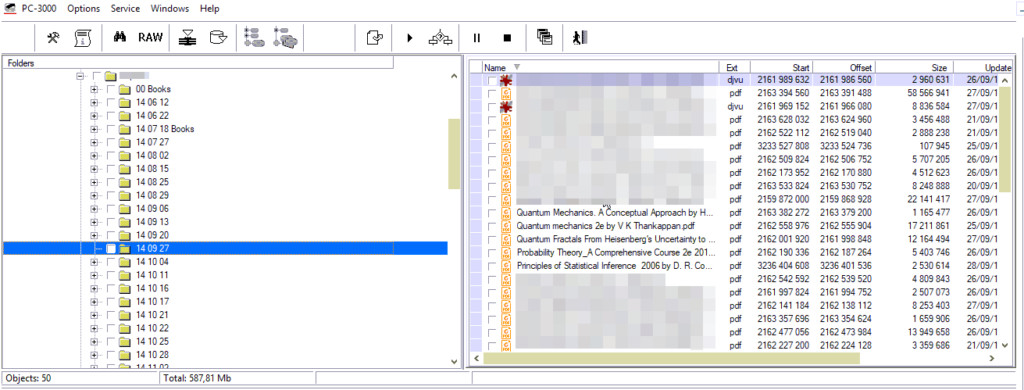Collapse the parent root folder node
The image size is (1024, 390).
tap(80, 76)
